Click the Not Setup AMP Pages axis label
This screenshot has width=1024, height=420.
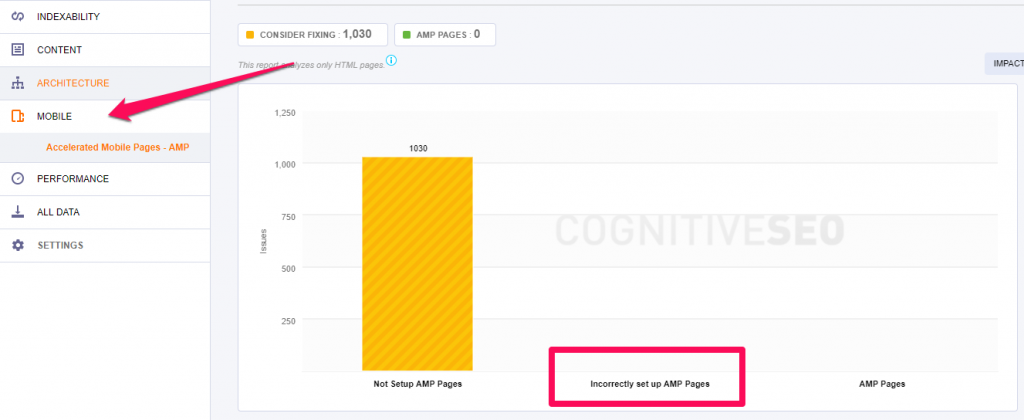click(418, 384)
